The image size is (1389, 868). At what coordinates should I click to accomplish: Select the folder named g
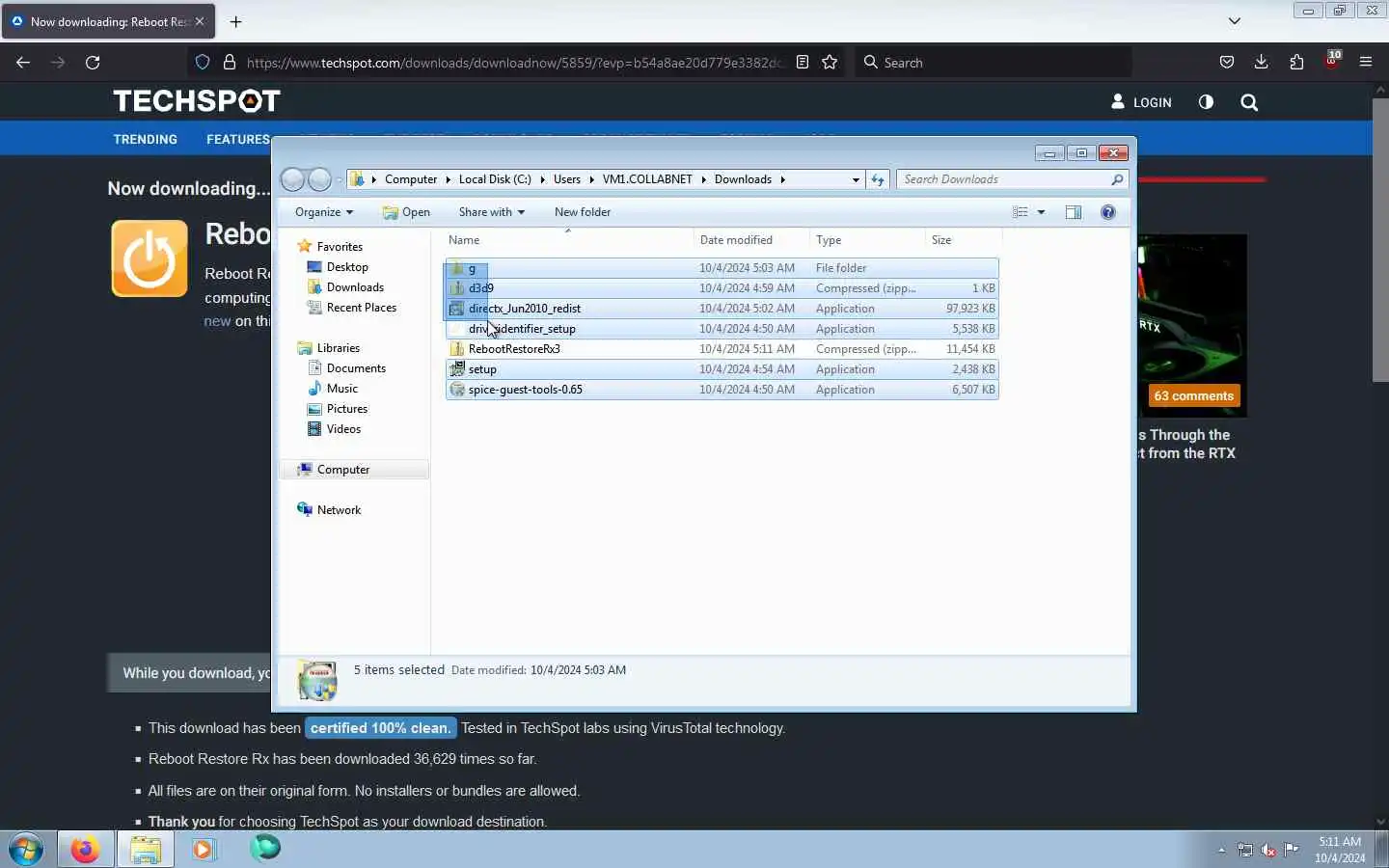coord(722,268)
